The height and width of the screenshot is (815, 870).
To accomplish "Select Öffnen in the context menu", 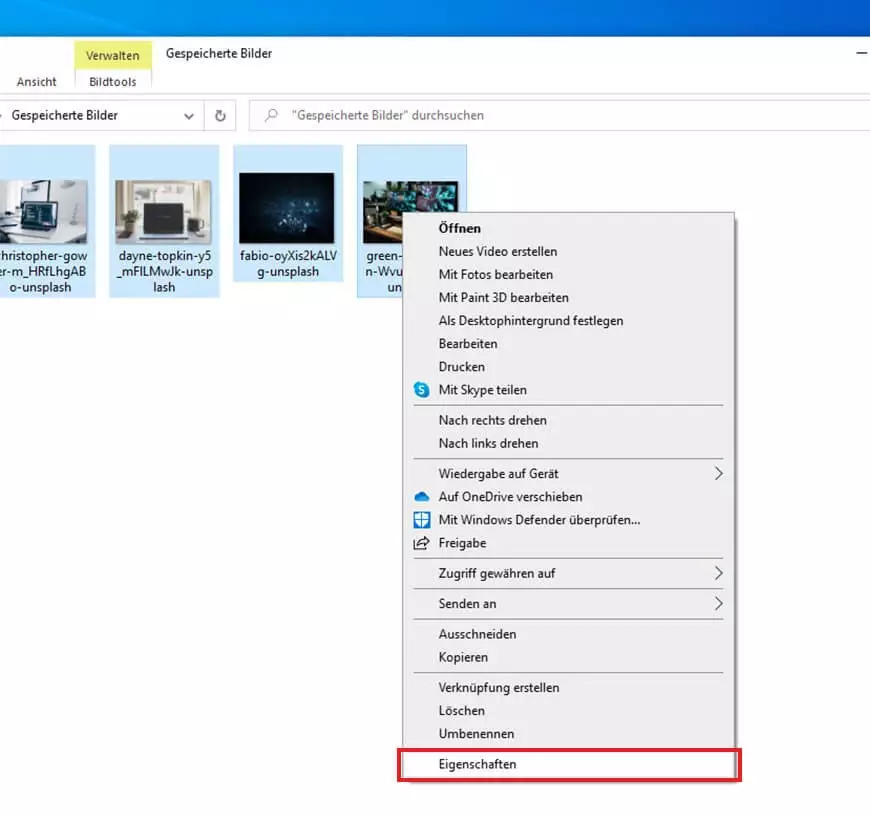I will 459,229.
